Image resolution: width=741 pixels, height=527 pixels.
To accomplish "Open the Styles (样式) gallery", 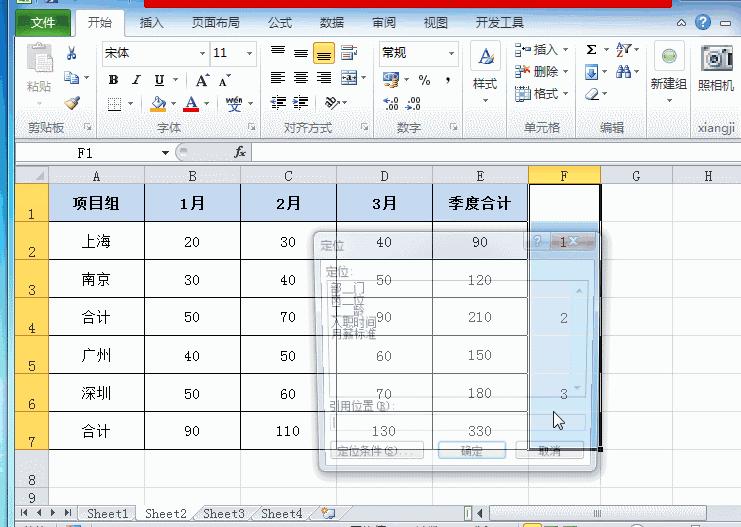I will coord(485,72).
